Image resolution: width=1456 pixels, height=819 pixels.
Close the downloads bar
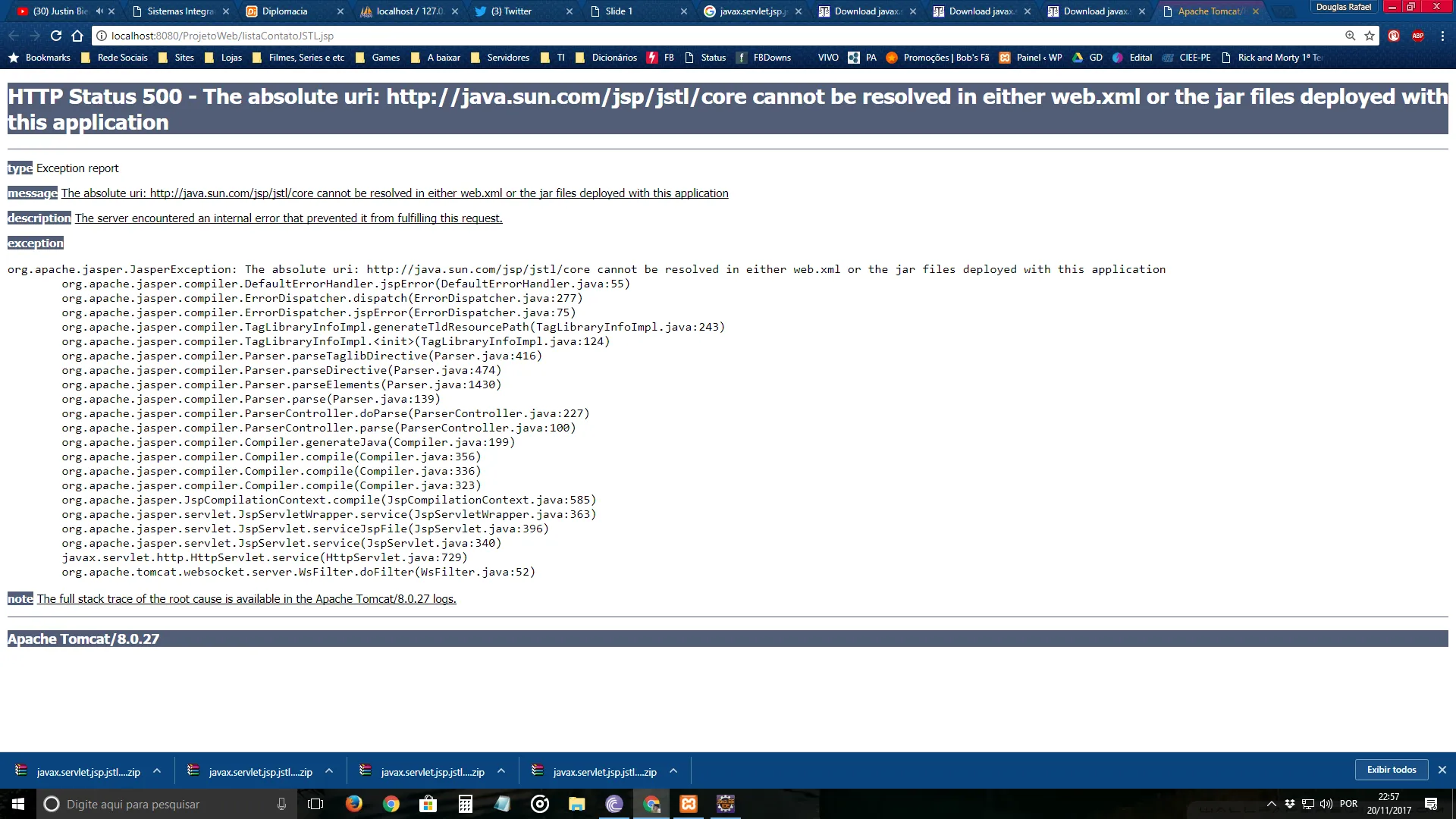click(1442, 770)
